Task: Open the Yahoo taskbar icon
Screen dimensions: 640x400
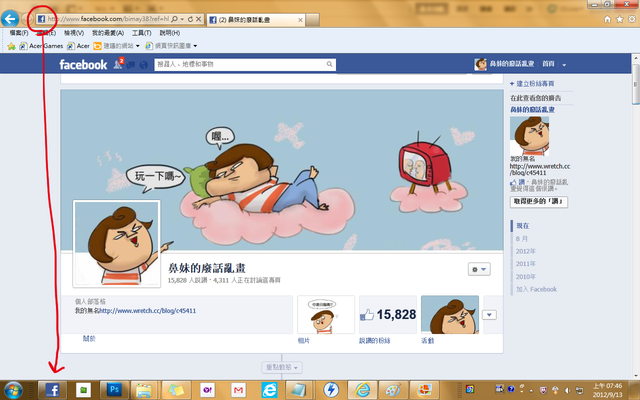Action: click(207, 390)
